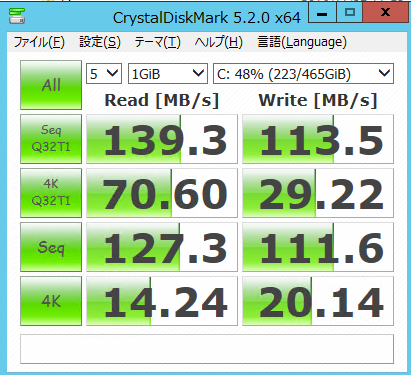The width and height of the screenshot is (411, 375).
Task: Open the 設定(S) menu
Action: 100,42
